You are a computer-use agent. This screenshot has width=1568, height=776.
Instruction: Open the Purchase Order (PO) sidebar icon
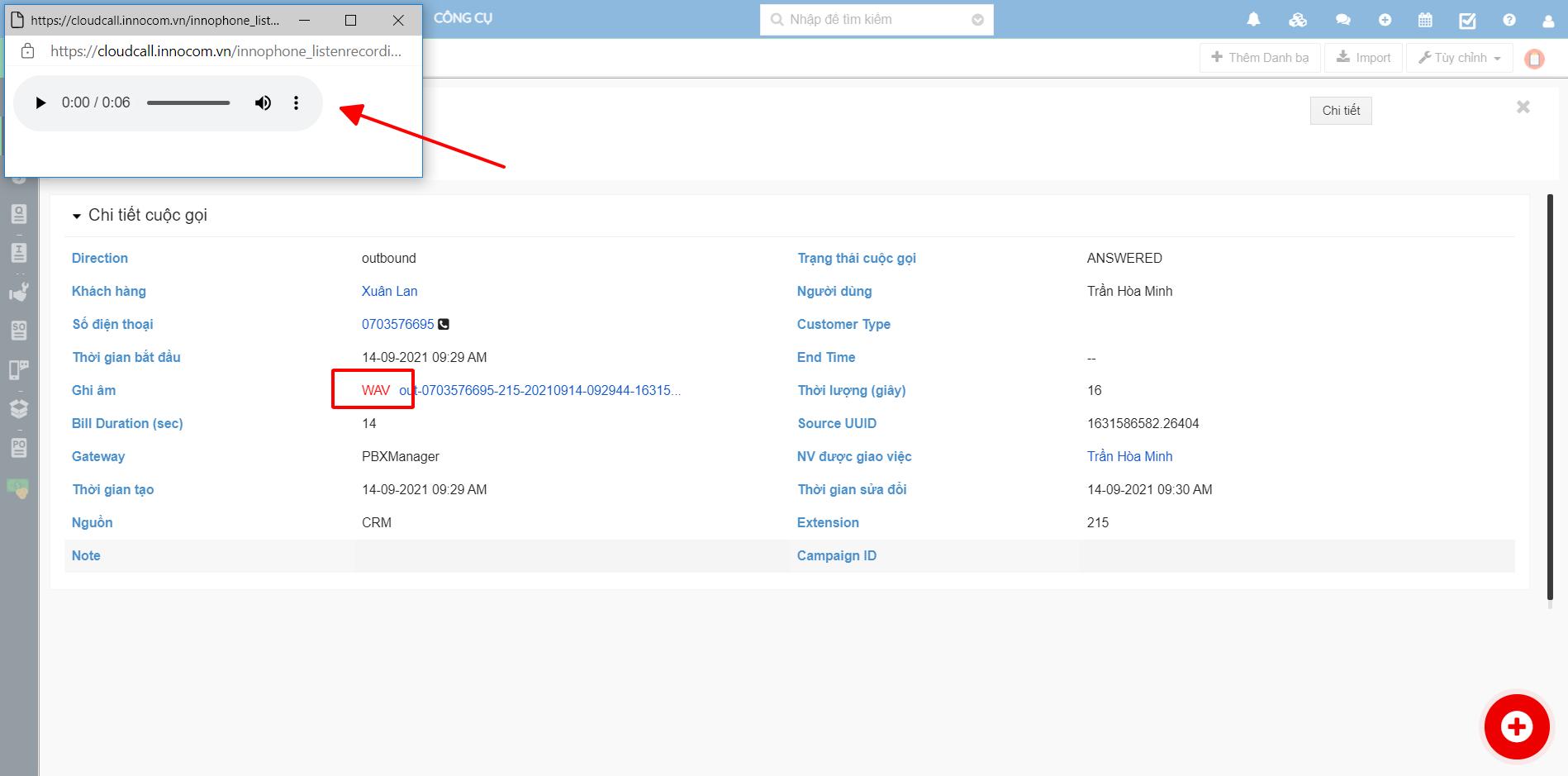(19, 448)
